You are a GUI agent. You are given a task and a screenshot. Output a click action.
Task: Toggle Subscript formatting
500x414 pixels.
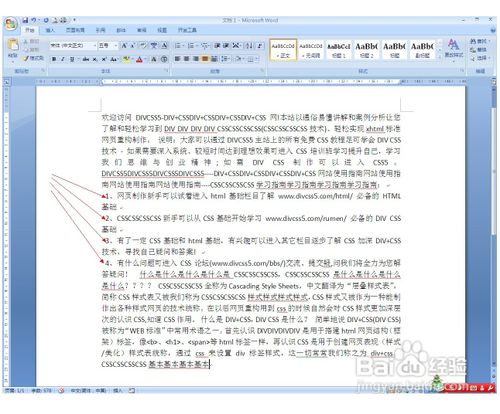pos(95,59)
